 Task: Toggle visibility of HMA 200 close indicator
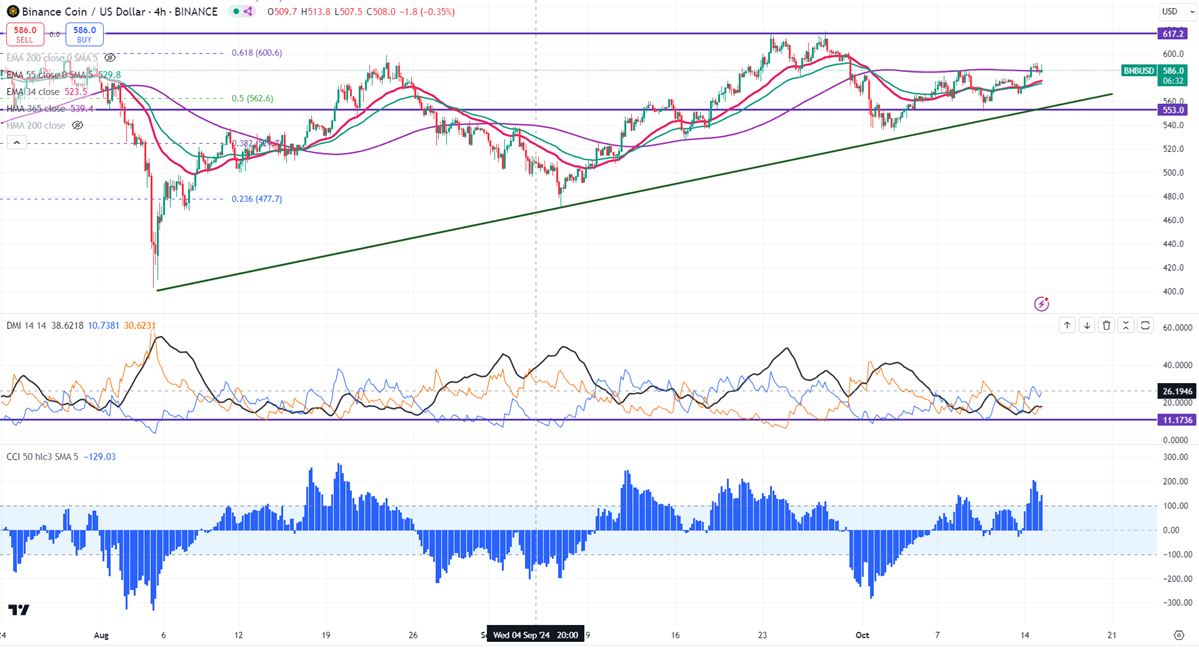tap(77, 125)
